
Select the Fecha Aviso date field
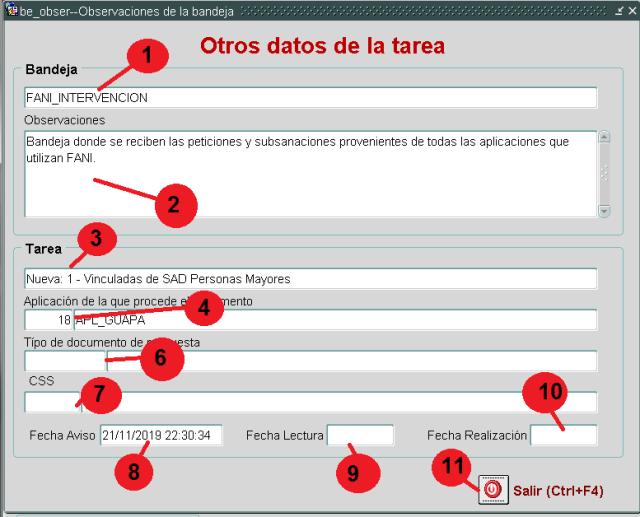160,436
